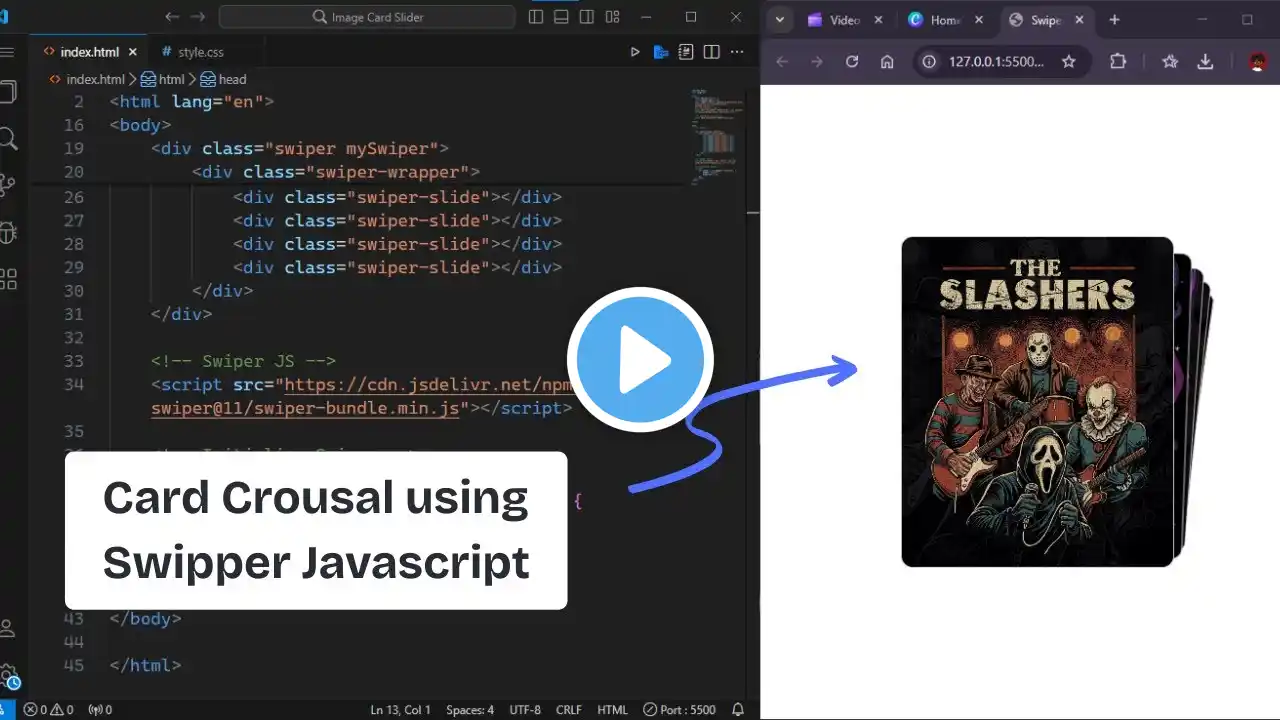Open the browser favorites list
The image size is (1280, 720).
(x=1170, y=62)
